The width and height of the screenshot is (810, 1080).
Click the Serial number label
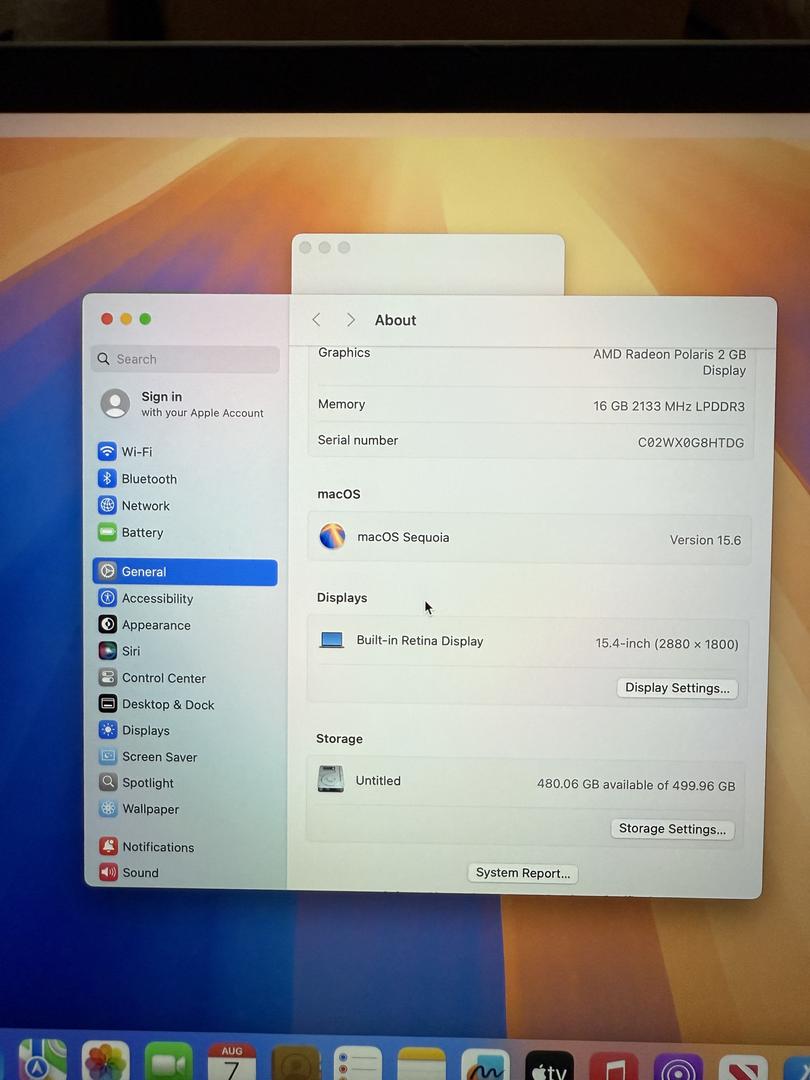point(357,440)
